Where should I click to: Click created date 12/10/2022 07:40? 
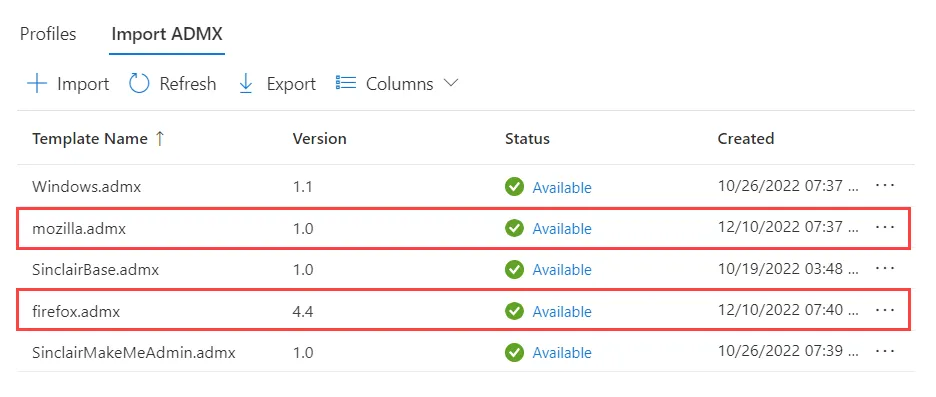point(789,310)
